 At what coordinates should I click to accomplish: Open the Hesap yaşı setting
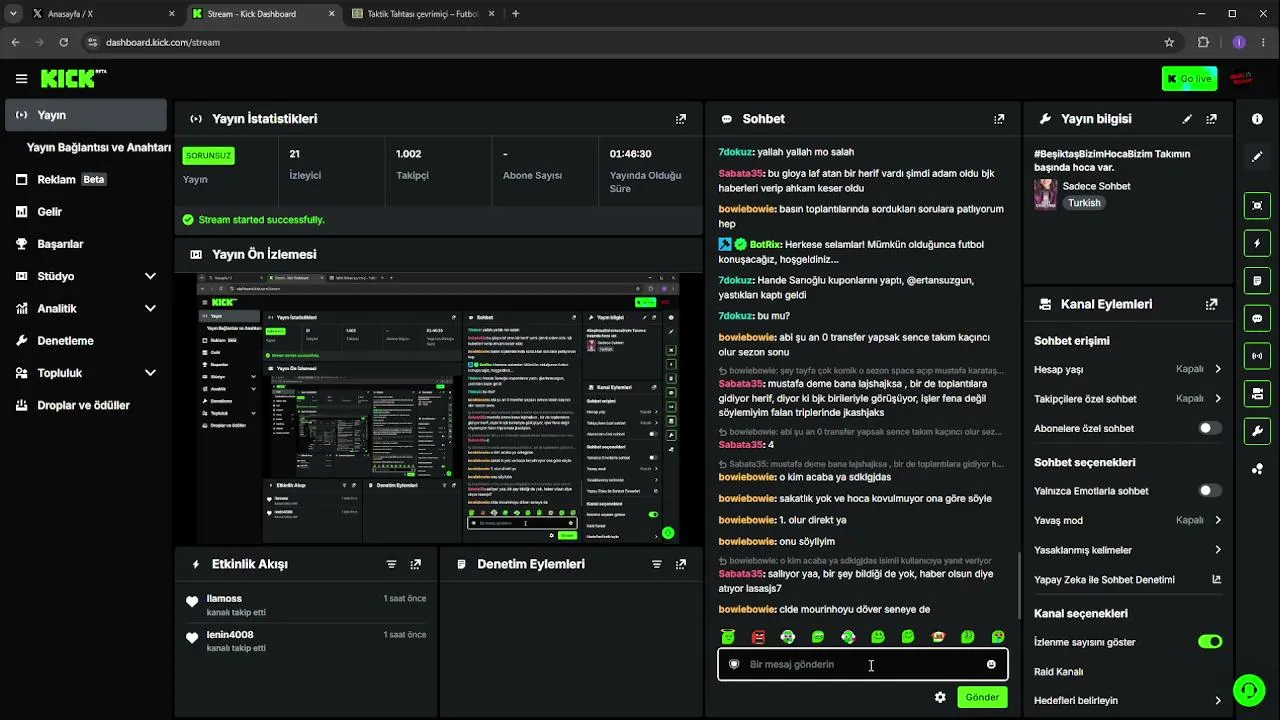point(1128,369)
